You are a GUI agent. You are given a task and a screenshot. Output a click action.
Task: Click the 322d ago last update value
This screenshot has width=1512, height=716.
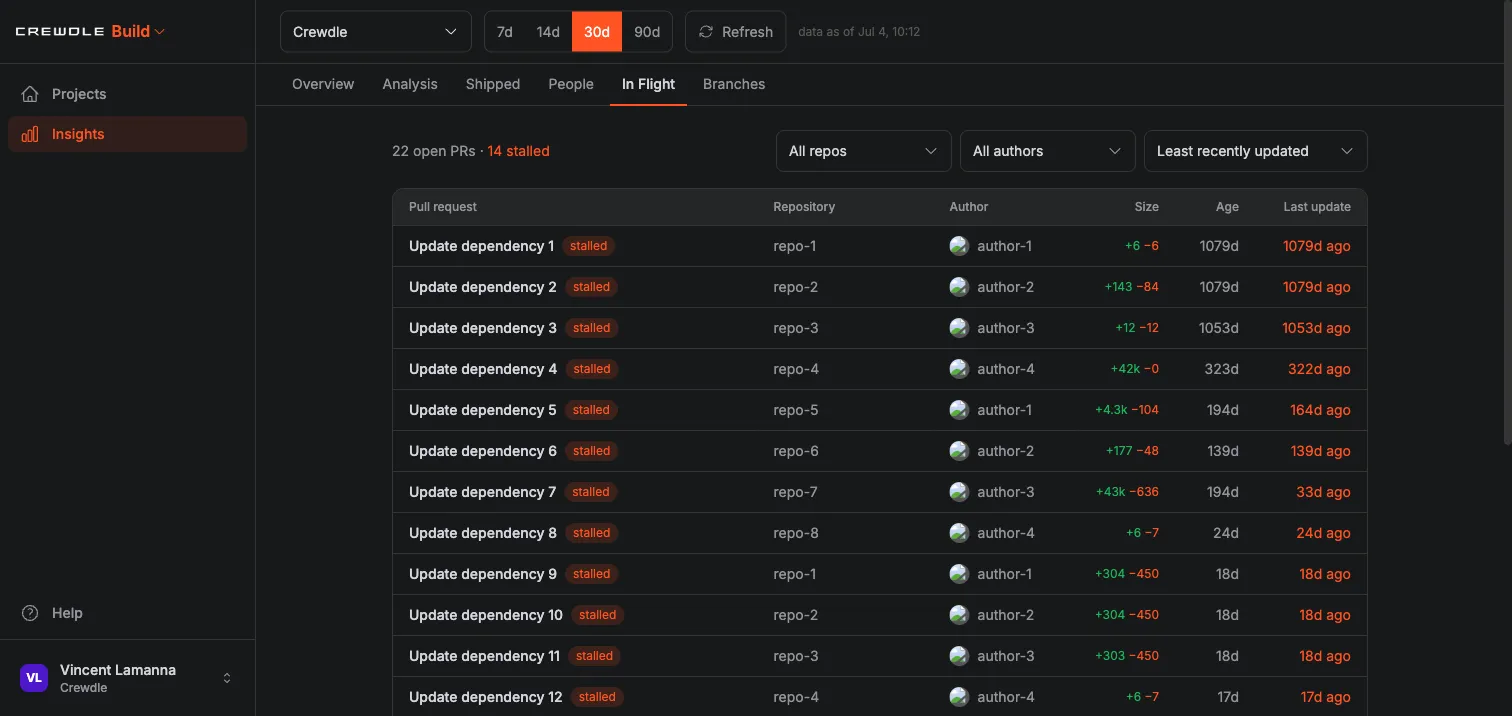pyautogui.click(x=1319, y=369)
